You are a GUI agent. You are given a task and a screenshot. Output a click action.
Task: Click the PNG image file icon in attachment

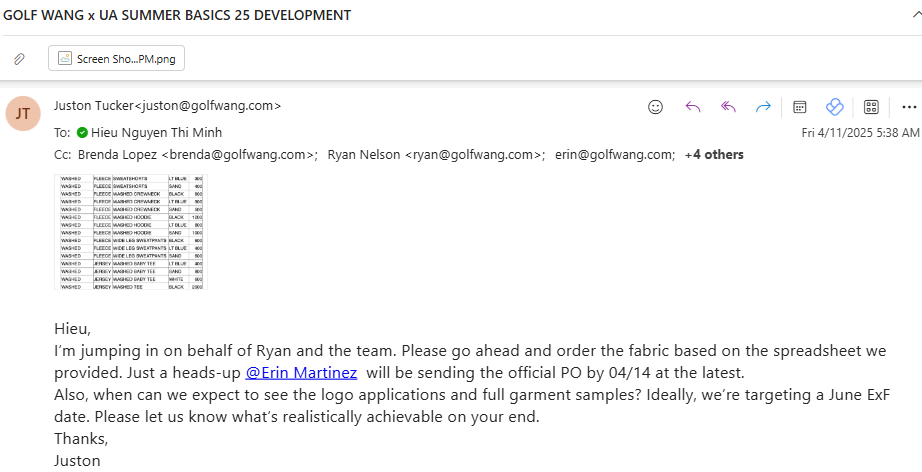(x=65, y=58)
